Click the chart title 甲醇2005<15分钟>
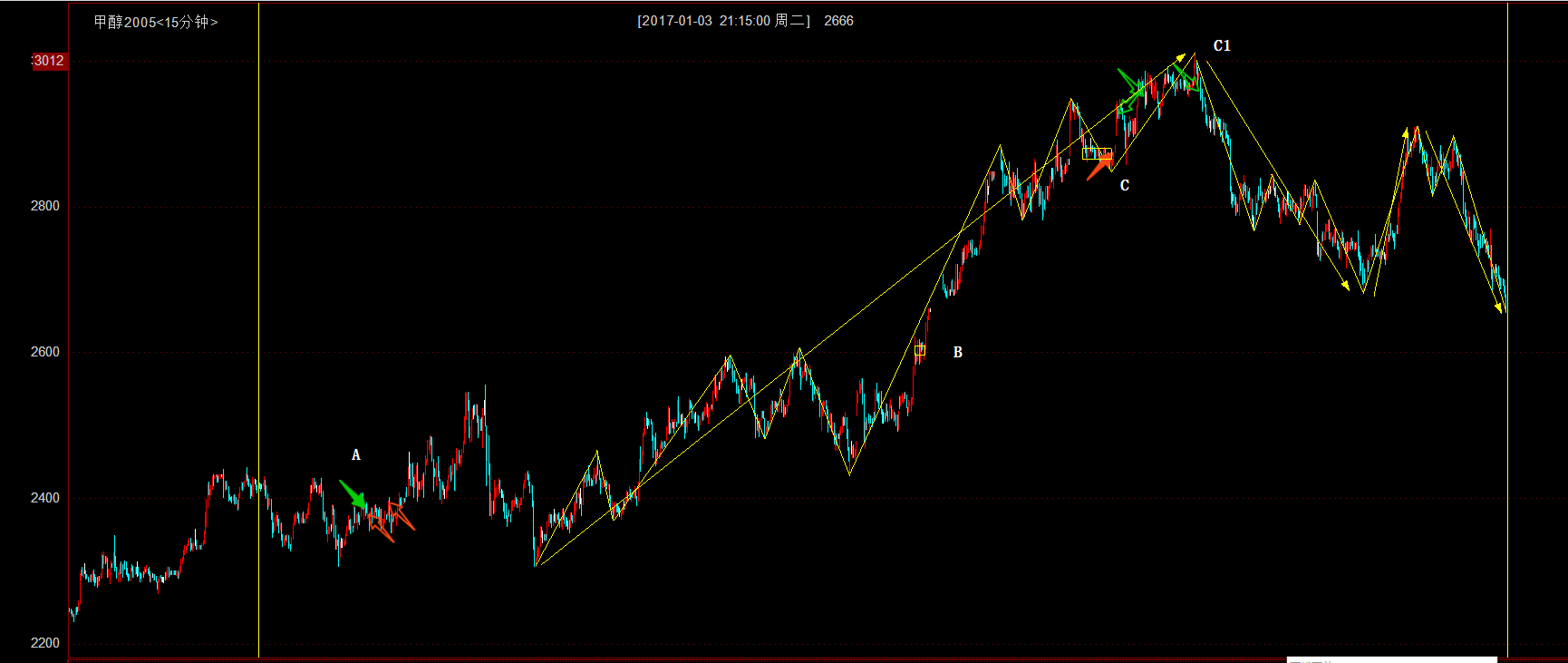This screenshot has height=663, width=1568. point(156,22)
